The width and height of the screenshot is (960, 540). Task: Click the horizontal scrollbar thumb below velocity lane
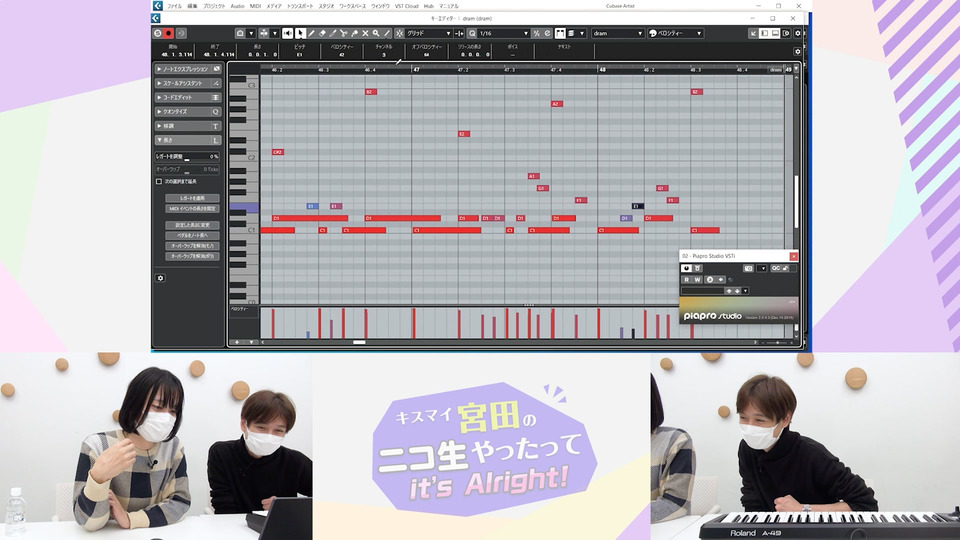click(359, 342)
